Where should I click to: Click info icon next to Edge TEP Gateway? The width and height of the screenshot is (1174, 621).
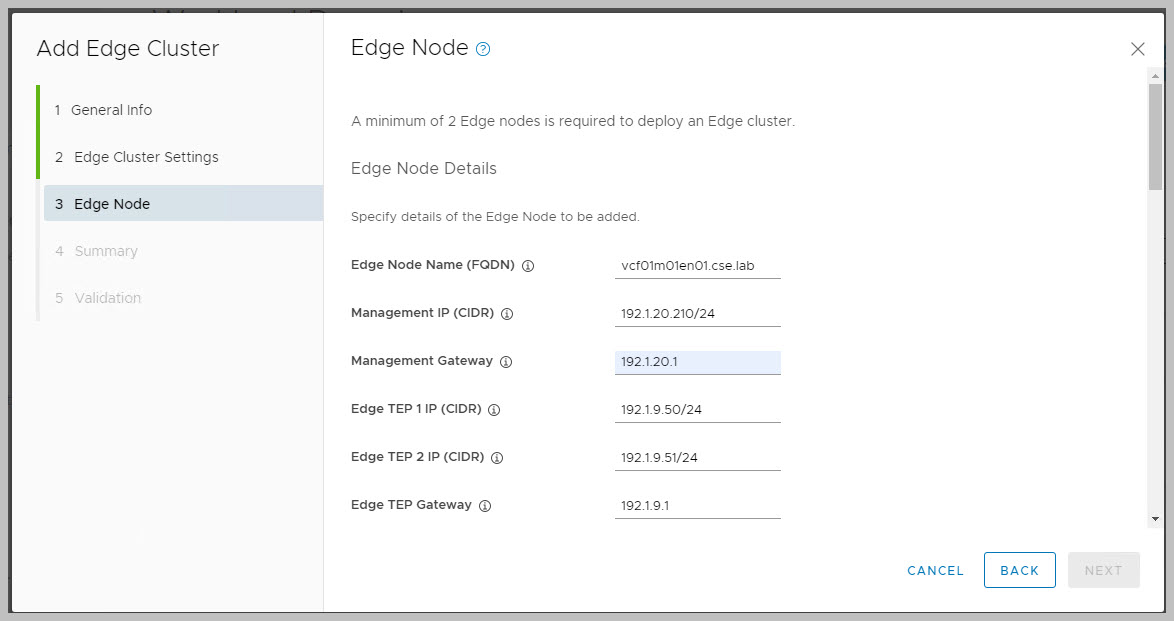coord(485,506)
